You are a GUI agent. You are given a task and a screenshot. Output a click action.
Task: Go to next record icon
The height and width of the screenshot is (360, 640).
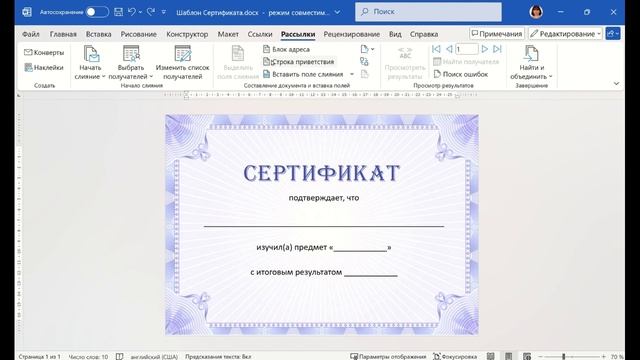pyautogui.click(x=484, y=49)
